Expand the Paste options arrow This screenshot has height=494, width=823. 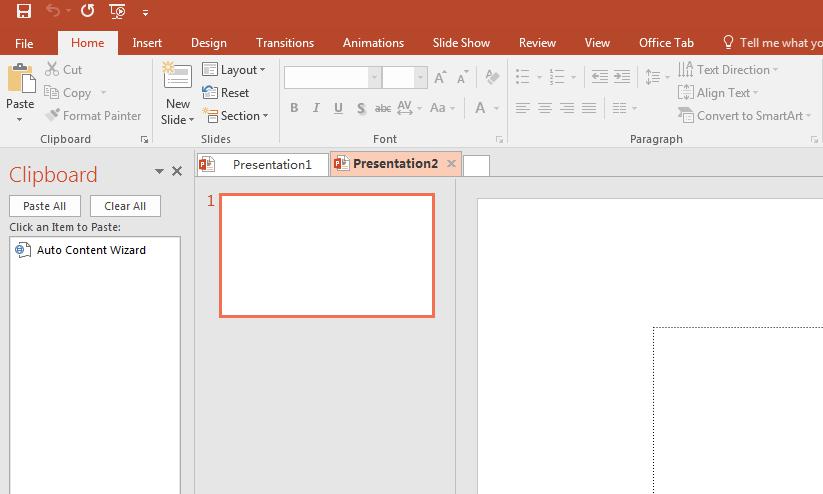(x=20, y=120)
